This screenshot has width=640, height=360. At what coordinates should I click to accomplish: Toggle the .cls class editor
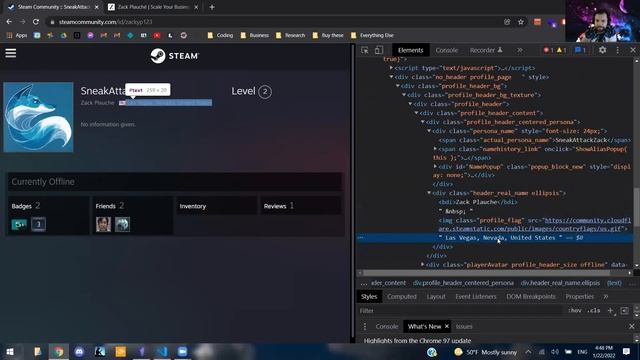click(594, 311)
